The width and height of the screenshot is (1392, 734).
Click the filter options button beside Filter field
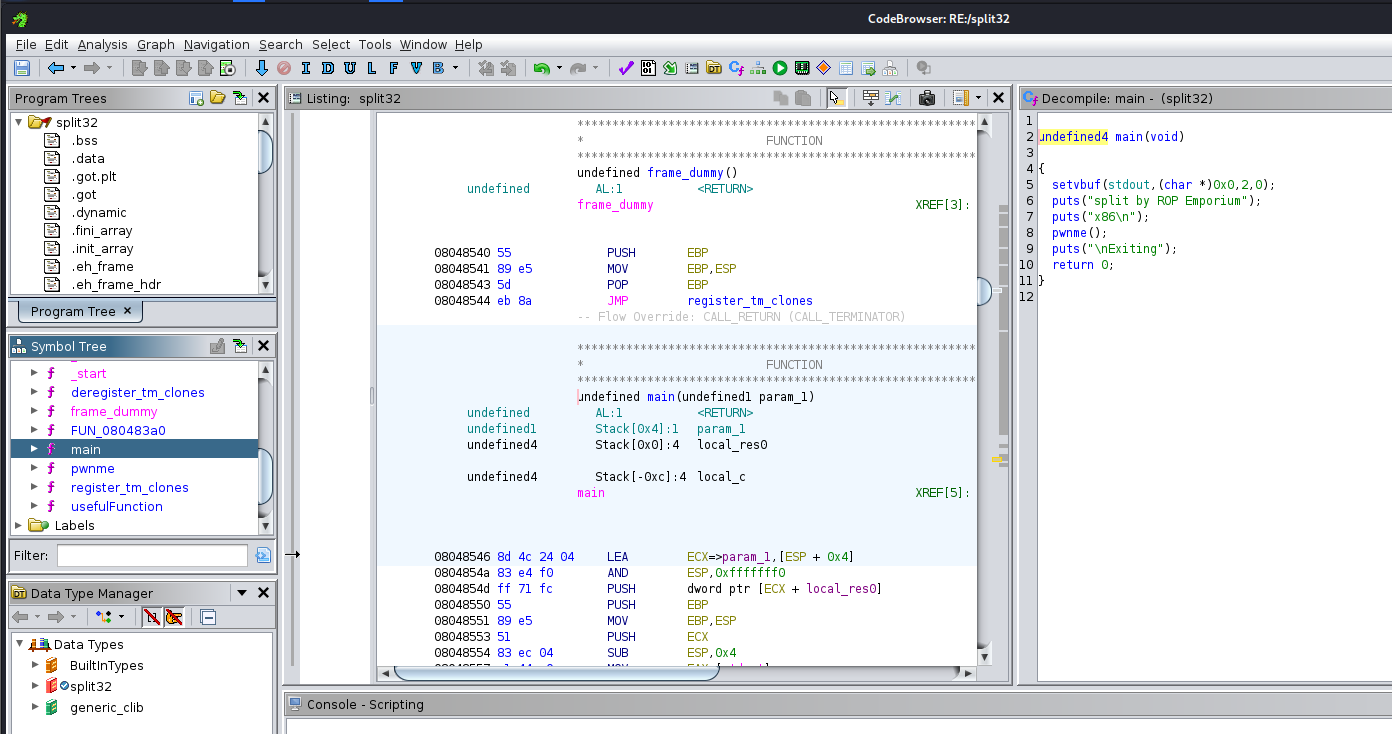click(x=263, y=555)
